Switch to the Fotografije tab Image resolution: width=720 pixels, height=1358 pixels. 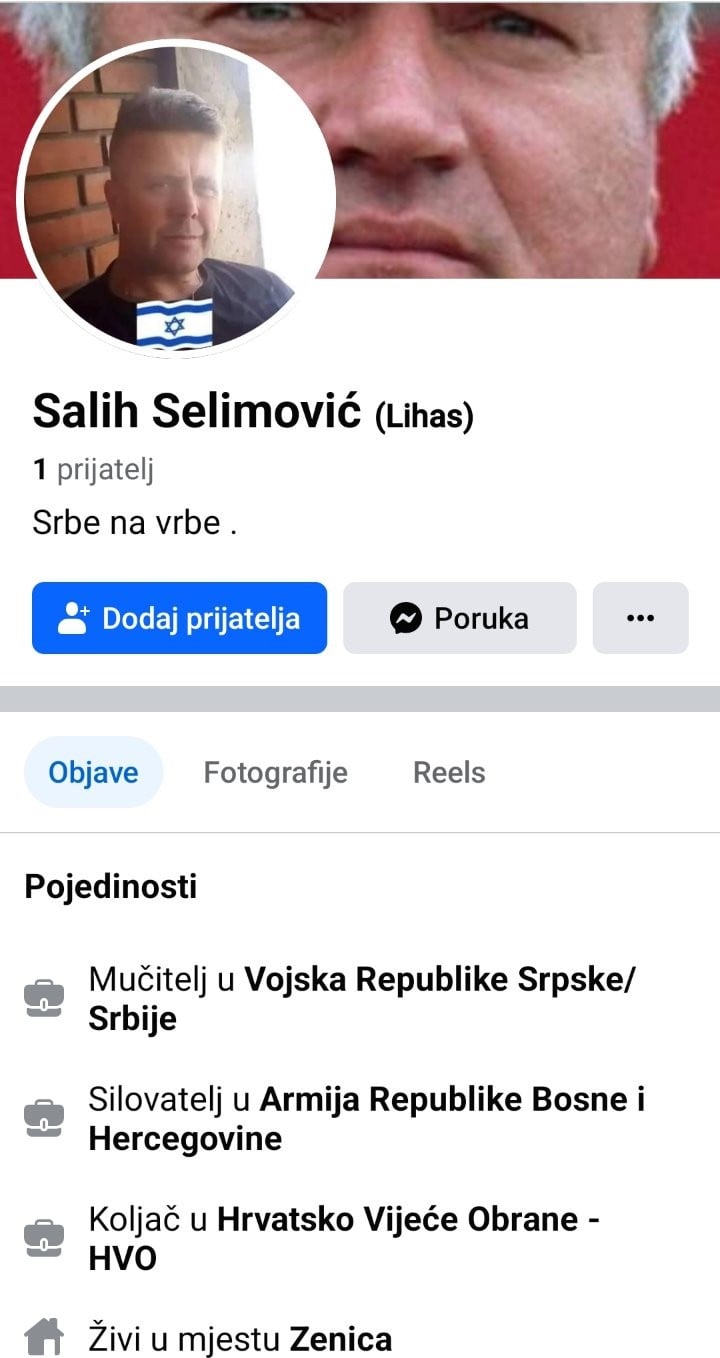tap(275, 772)
